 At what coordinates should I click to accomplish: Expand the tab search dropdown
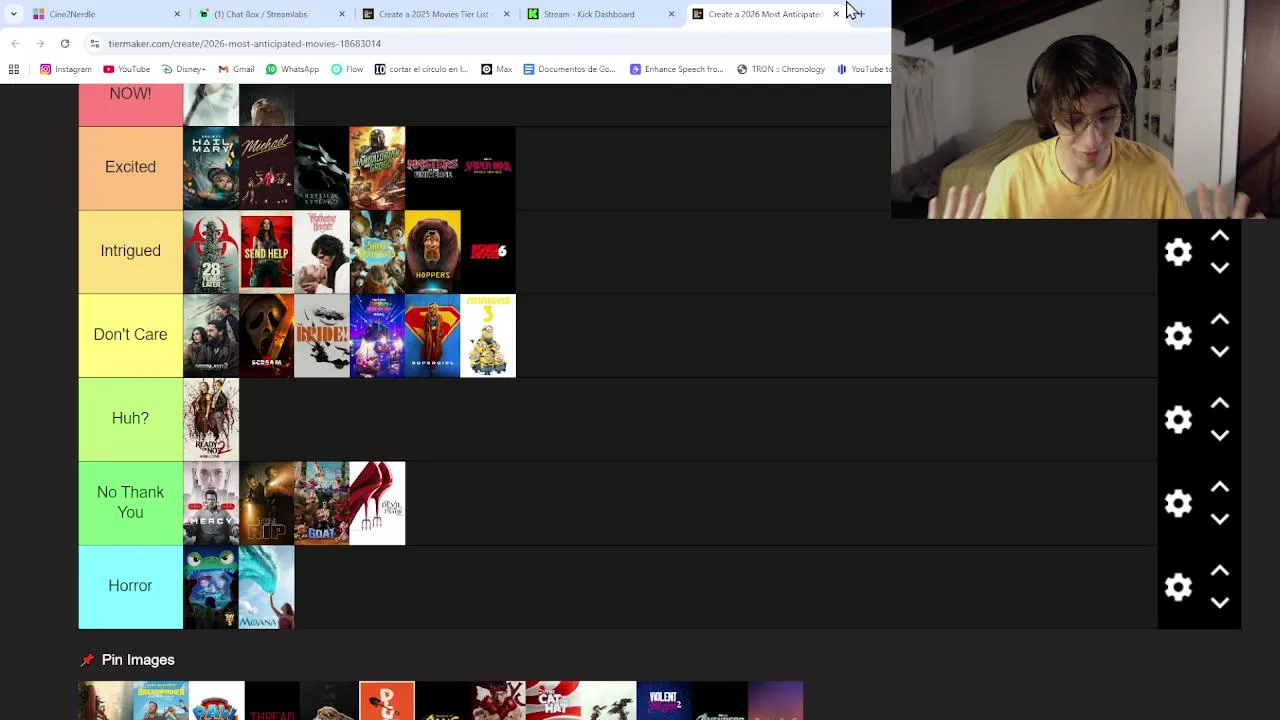pos(13,14)
